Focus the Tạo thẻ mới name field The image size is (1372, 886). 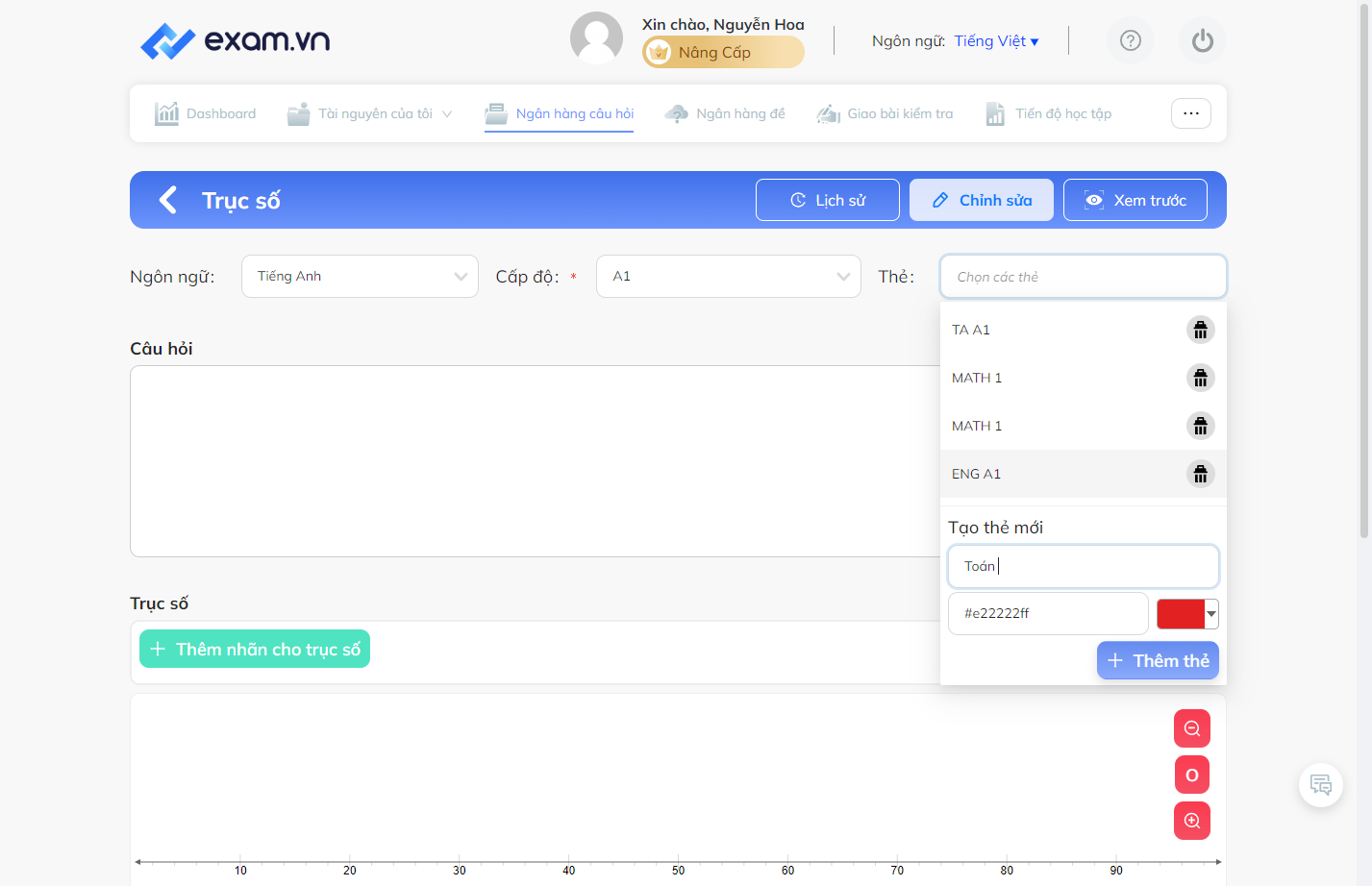[x=1084, y=566]
